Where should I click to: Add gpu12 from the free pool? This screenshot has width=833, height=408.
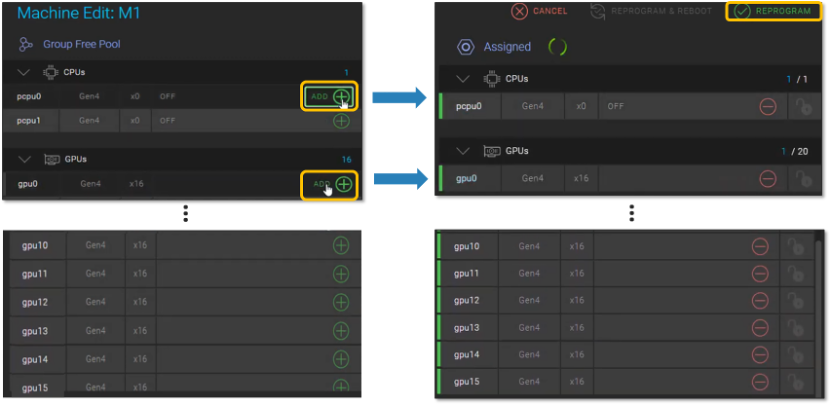(x=341, y=301)
